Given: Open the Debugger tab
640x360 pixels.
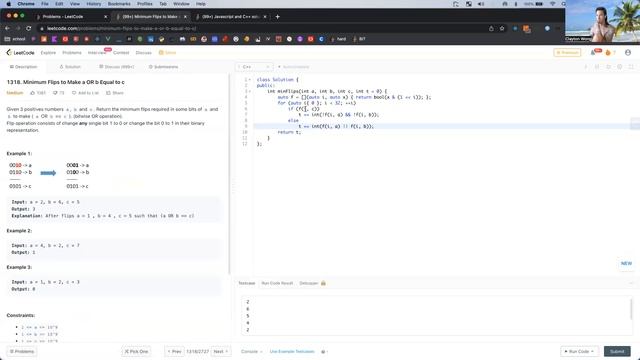Looking at the screenshot, I should 309,283.
